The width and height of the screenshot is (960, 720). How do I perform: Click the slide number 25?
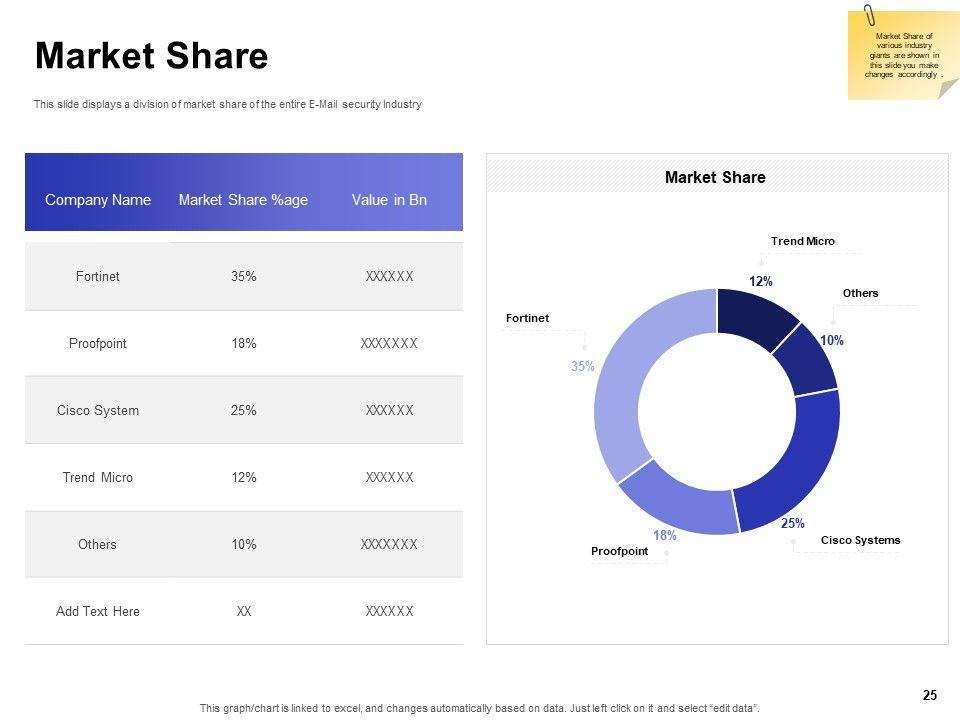pos(929,695)
